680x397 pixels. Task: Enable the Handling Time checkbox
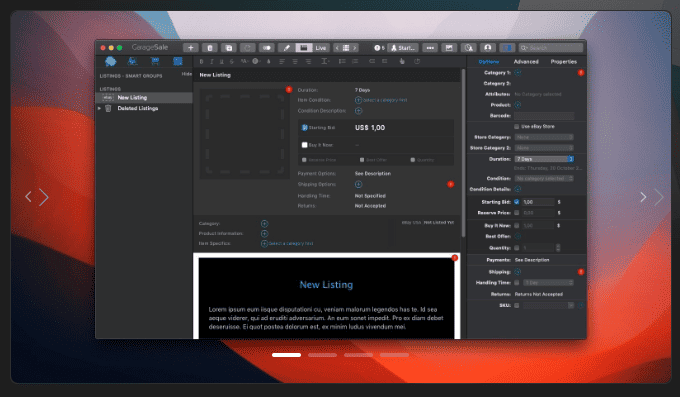517,282
